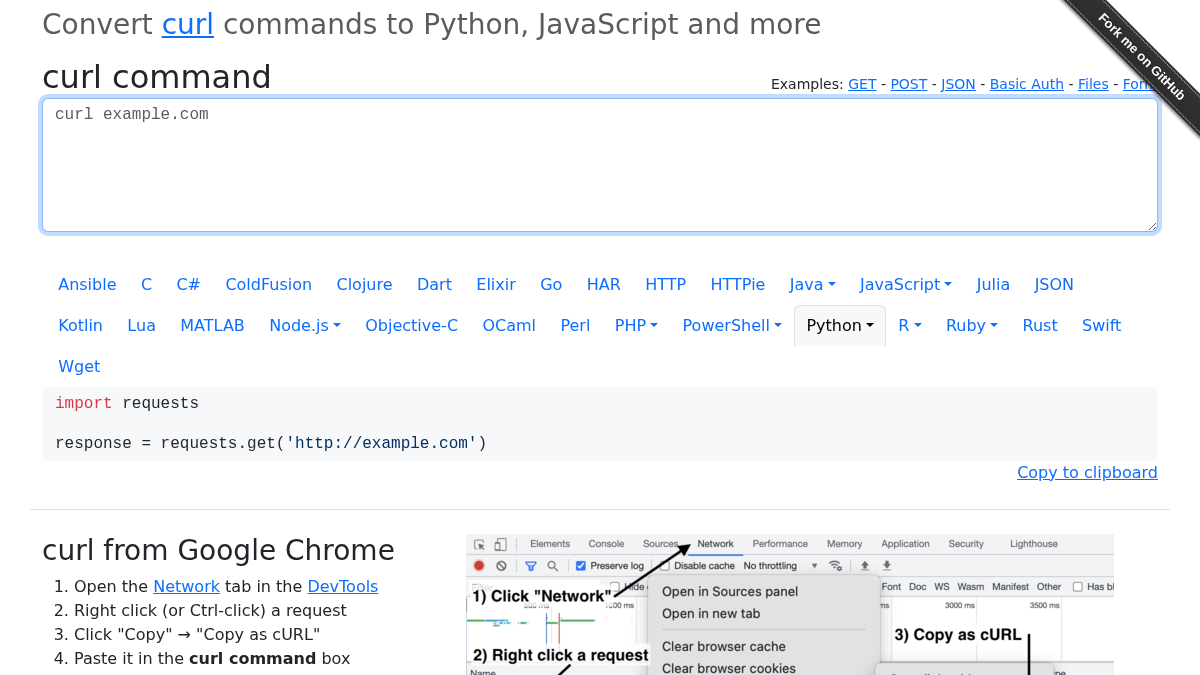Switch to ColdFusion output
The width and height of the screenshot is (1200, 675).
point(269,284)
